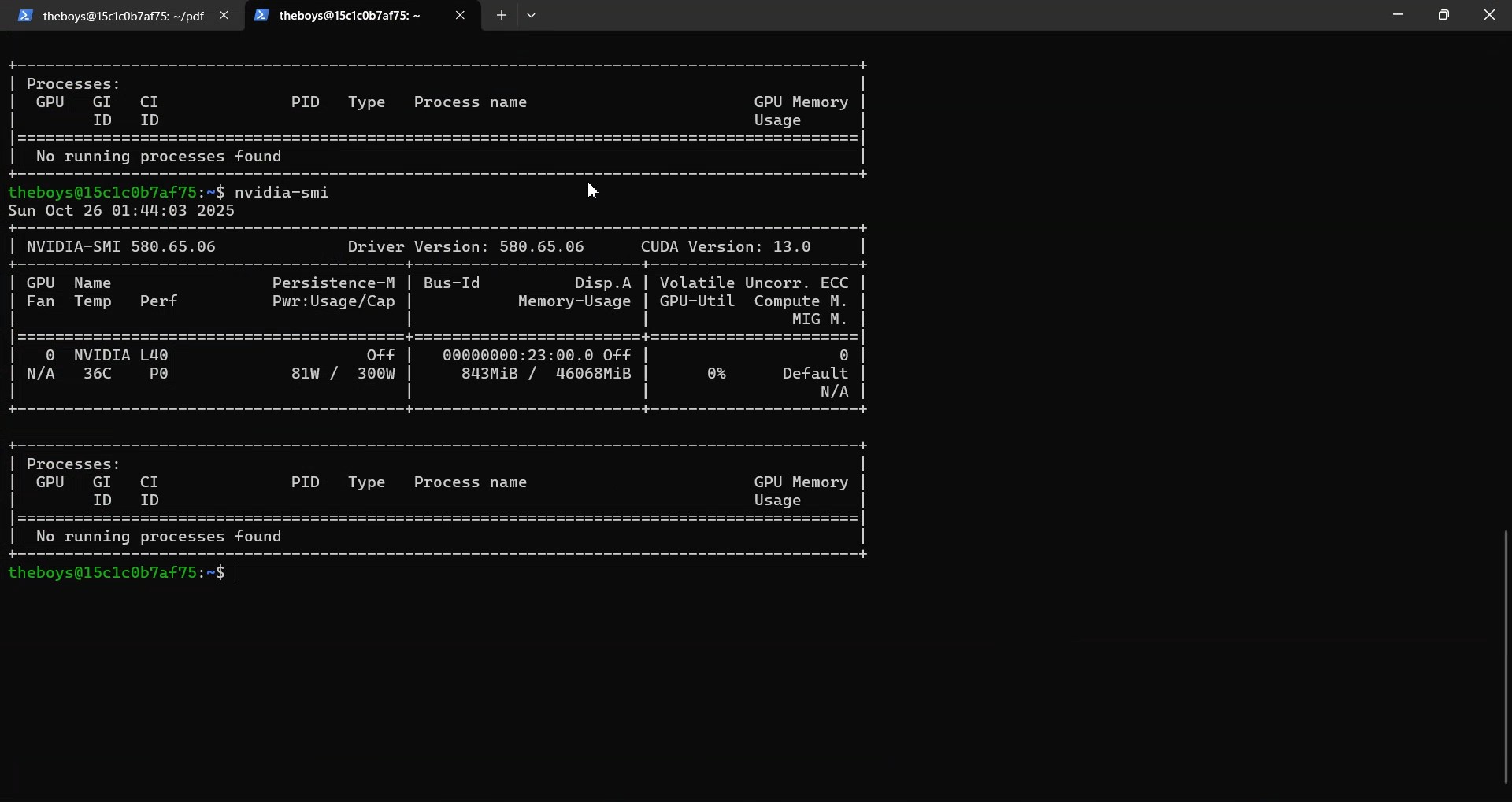Click the terminal scrollbar thumb
The height and width of the screenshot is (802, 1512).
1506,657
